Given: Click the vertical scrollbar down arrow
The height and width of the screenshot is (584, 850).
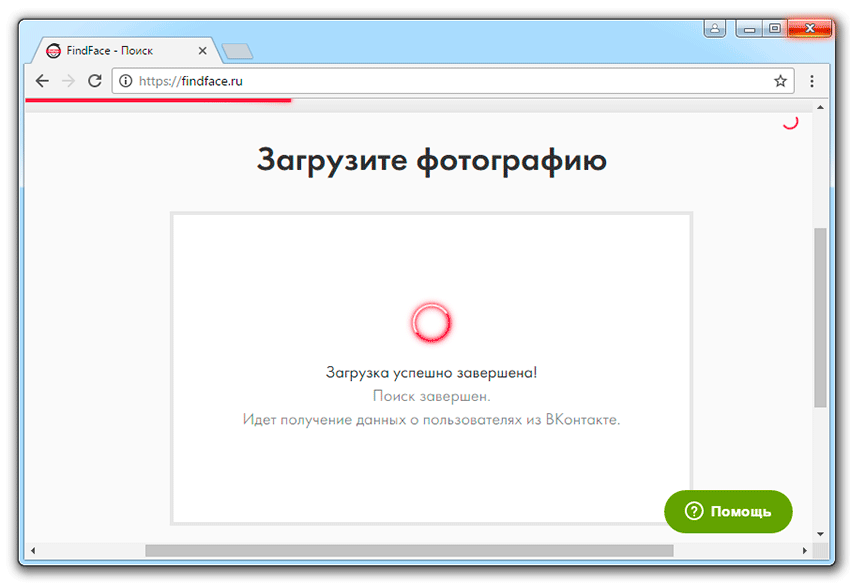Looking at the screenshot, I should pyautogui.click(x=820, y=534).
